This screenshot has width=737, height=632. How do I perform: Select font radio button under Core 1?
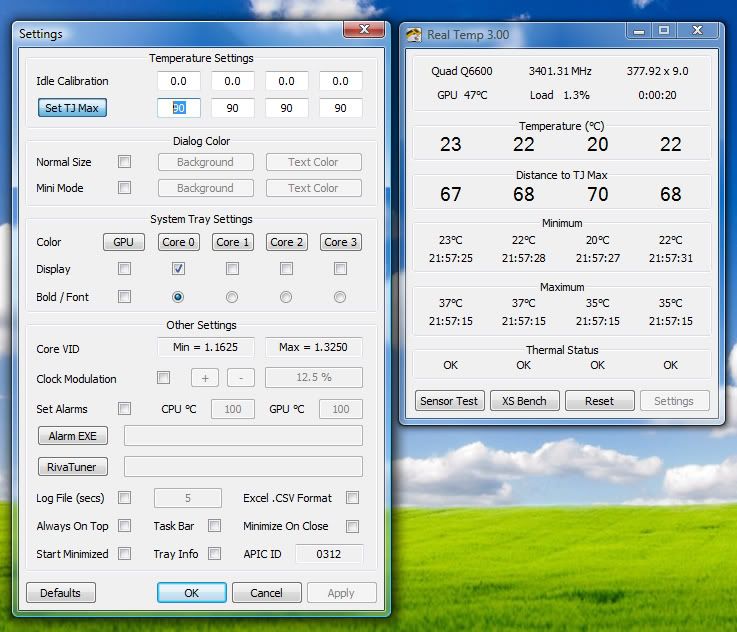232,297
